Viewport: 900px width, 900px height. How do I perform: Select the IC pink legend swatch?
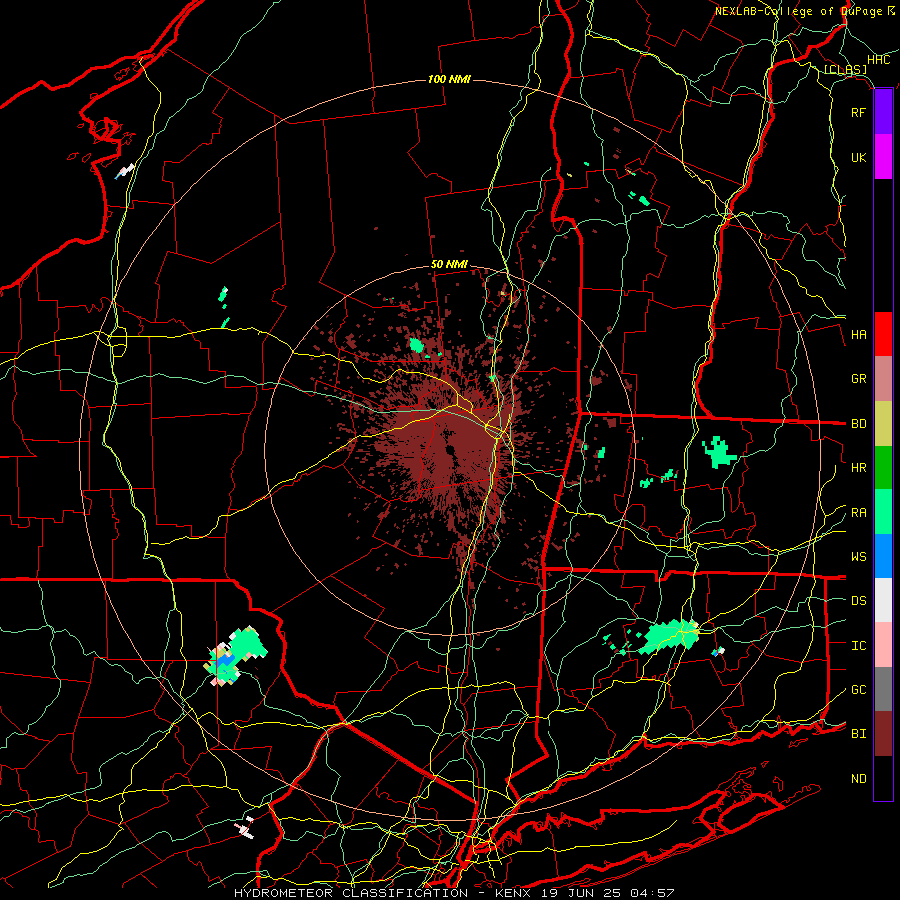tap(883, 645)
